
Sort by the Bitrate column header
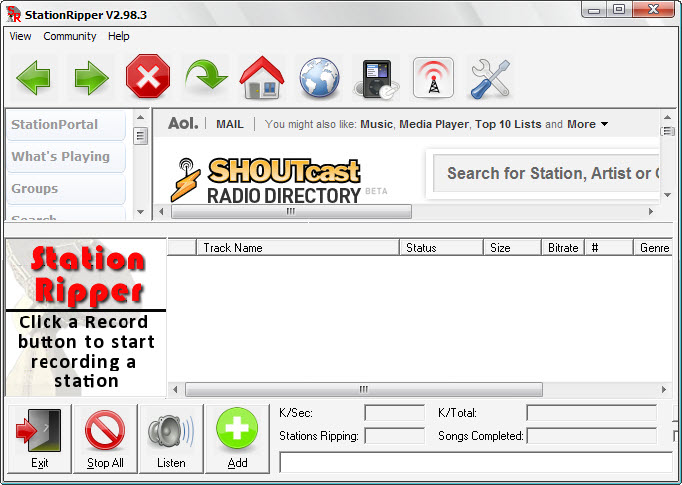tap(563, 248)
